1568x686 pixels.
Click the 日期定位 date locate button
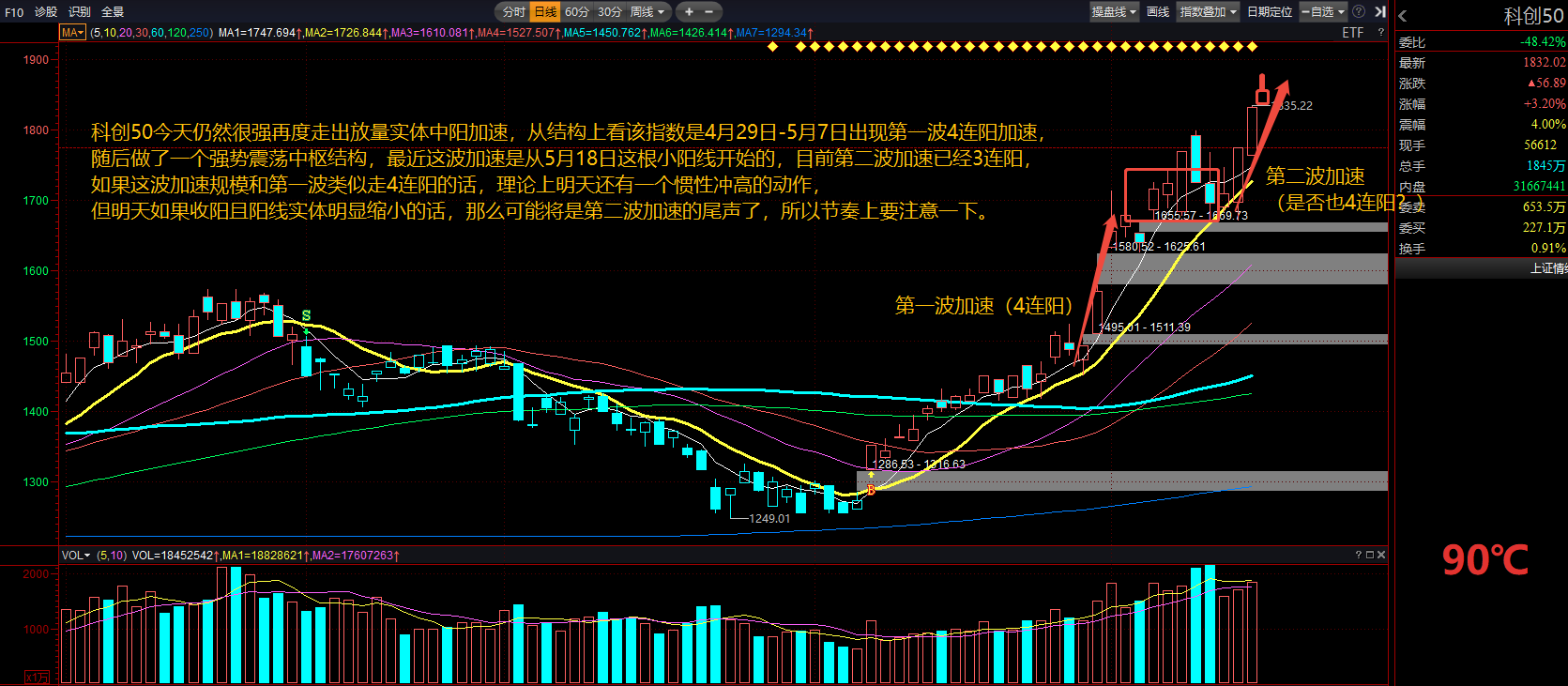[x=1270, y=12]
